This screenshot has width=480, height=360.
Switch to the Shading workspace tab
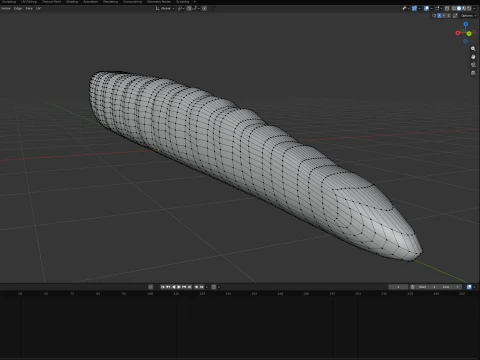click(x=72, y=2)
